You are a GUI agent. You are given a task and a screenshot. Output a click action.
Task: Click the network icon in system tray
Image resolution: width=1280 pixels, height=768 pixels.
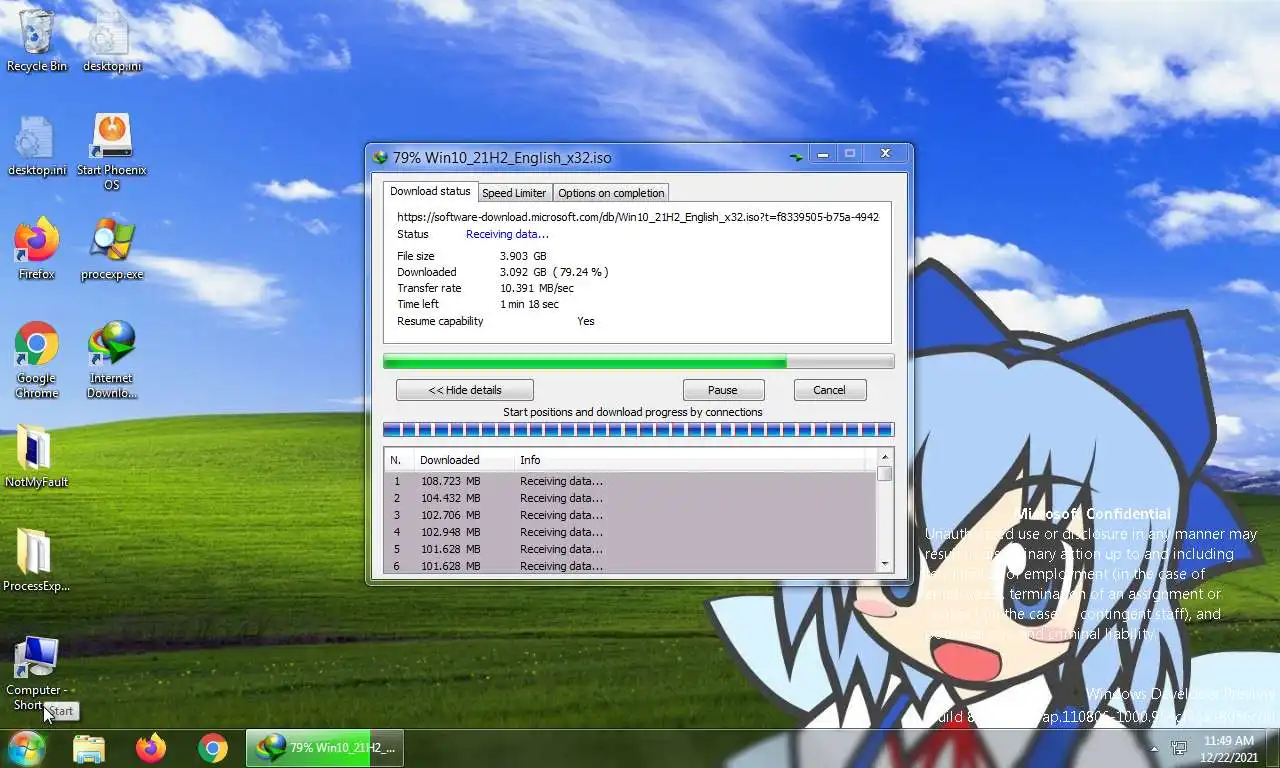(1179, 748)
